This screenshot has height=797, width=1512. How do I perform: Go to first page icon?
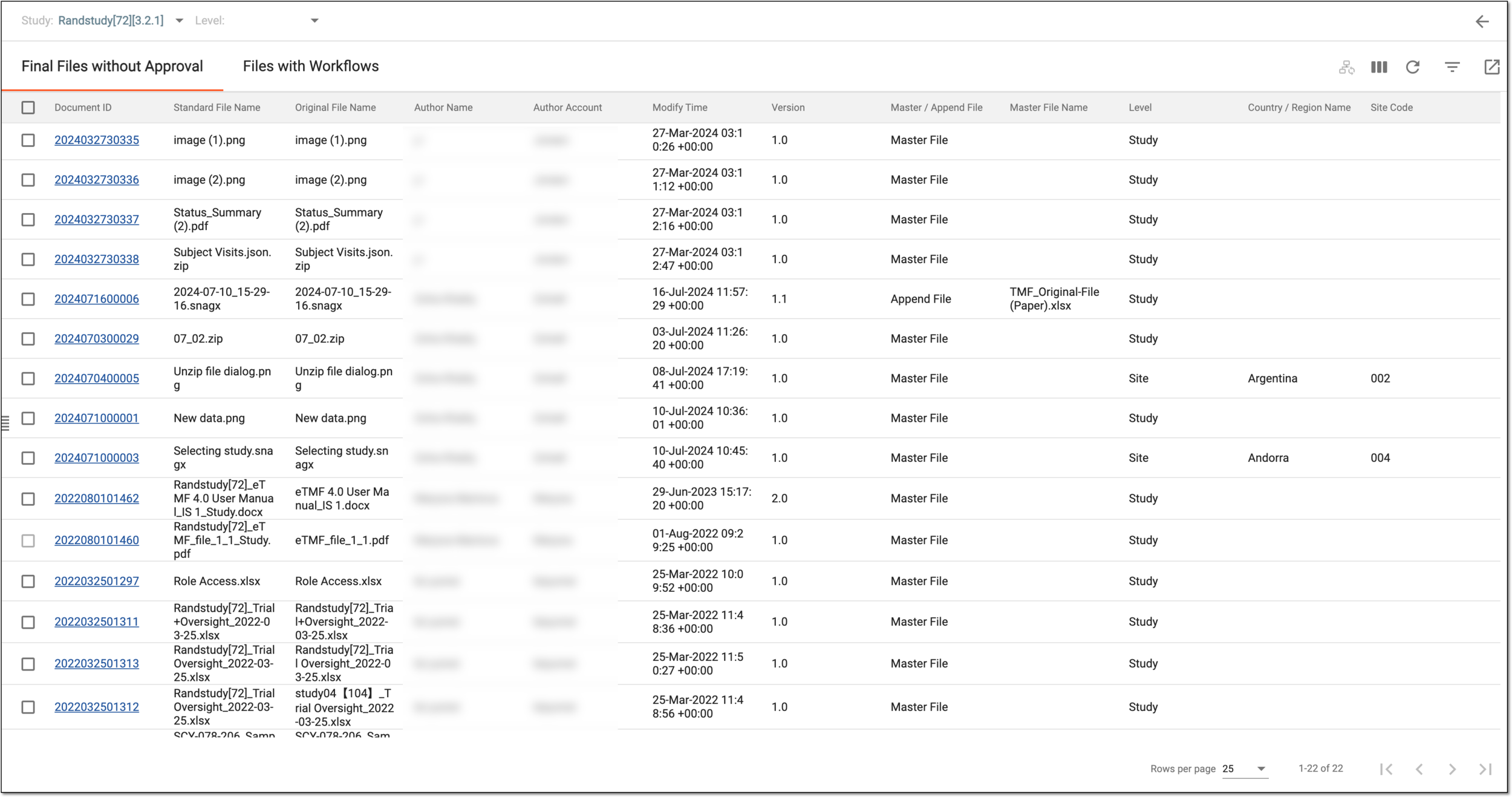coord(1386,769)
